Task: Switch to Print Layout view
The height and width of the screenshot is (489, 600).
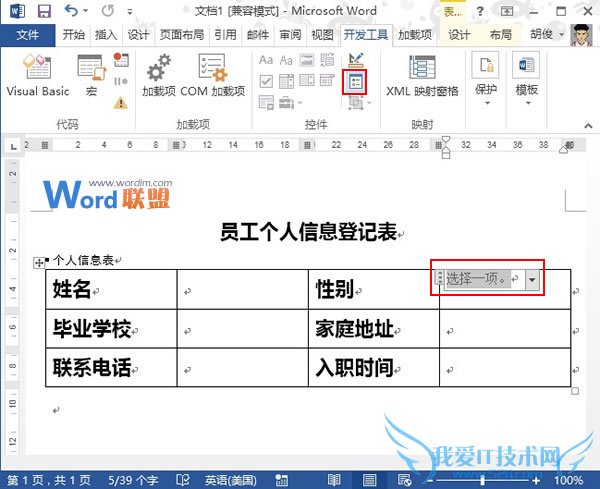Action: (x=369, y=480)
